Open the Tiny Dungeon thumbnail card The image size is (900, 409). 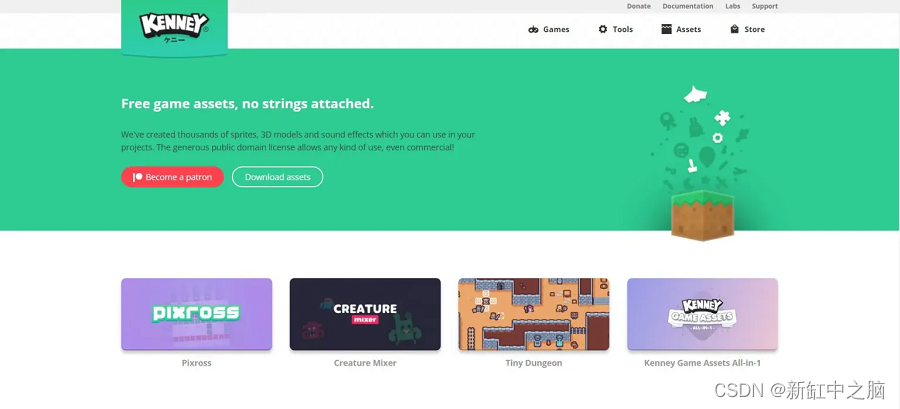[x=534, y=314]
